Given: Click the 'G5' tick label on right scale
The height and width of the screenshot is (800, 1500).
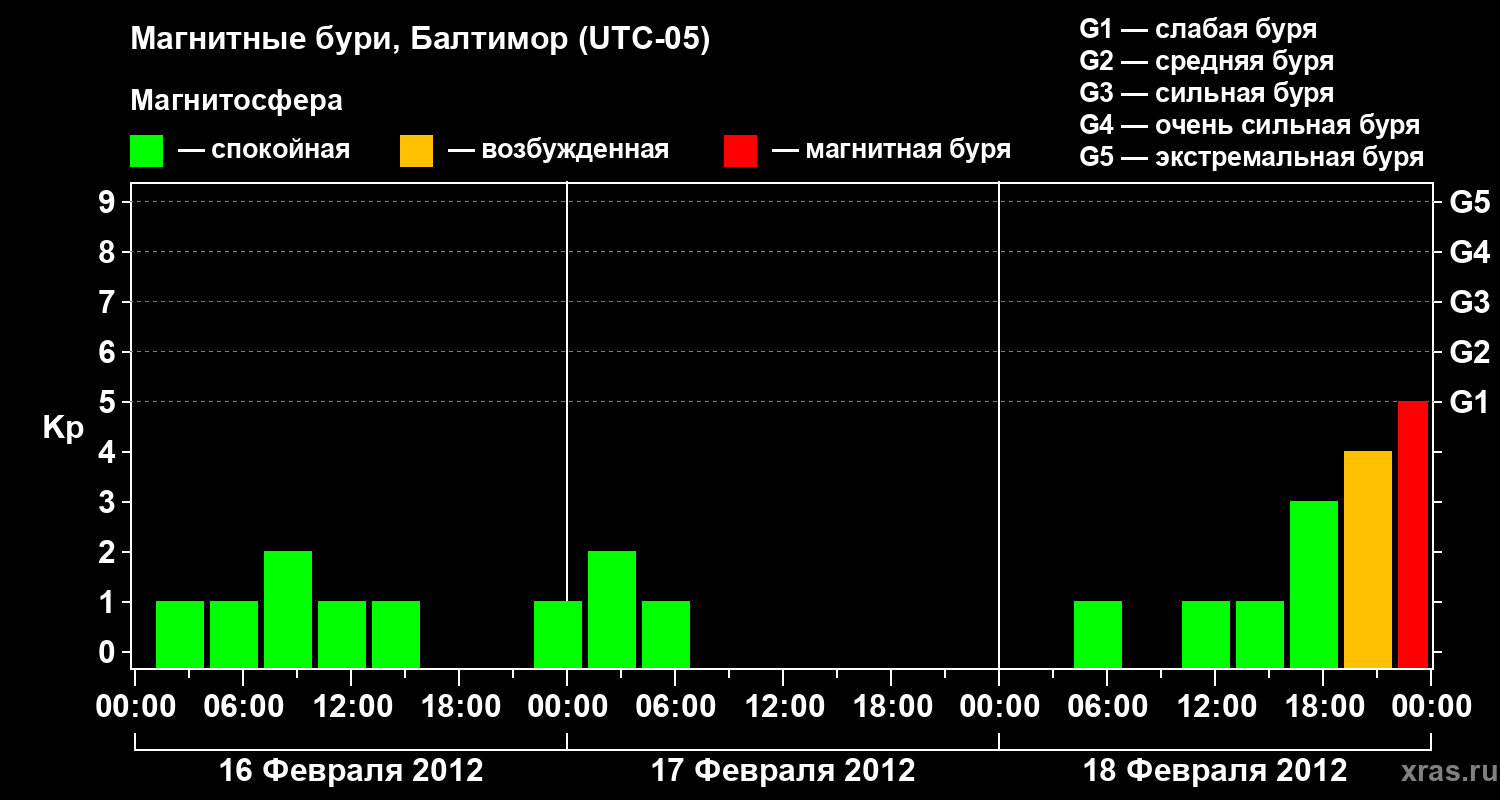Looking at the screenshot, I should click(1469, 202).
